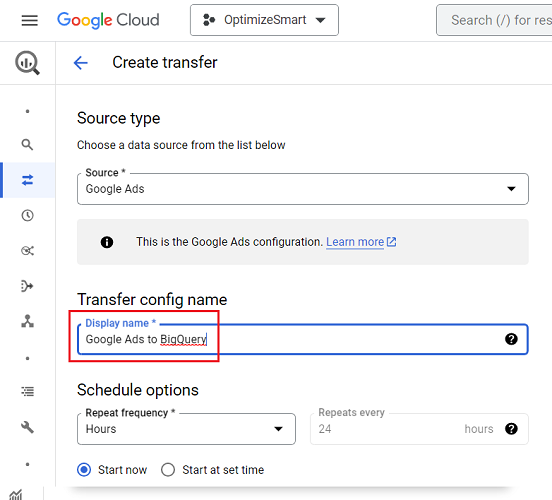Go back using the Create transfer arrow

(x=81, y=63)
